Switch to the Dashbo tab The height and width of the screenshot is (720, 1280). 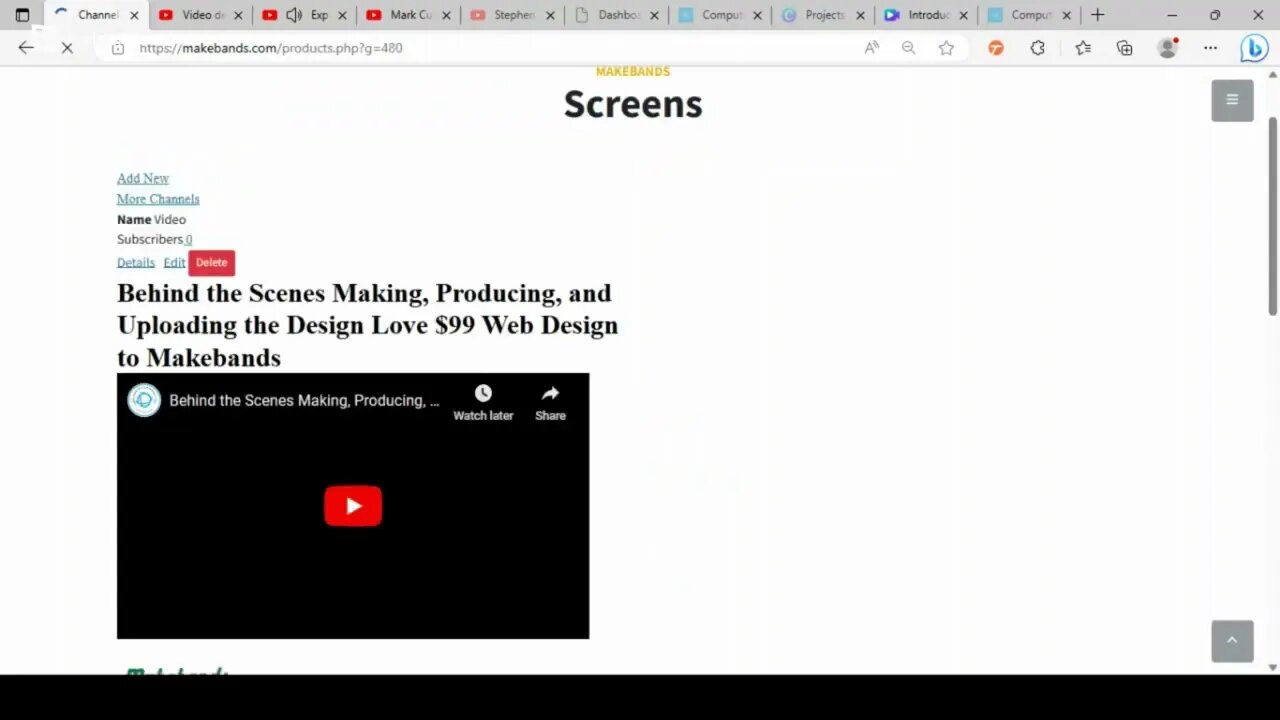[x=616, y=15]
